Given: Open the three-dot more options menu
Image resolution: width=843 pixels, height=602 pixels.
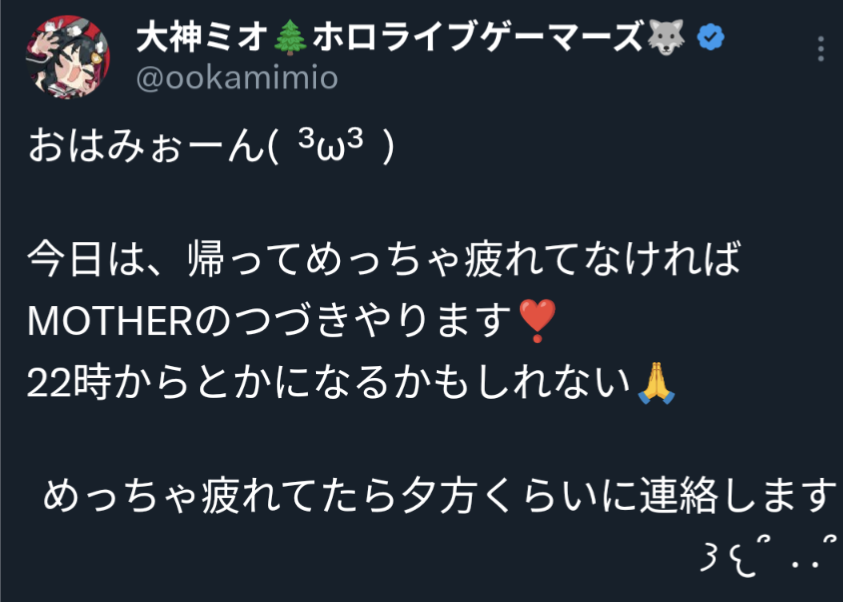Looking at the screenshot, I should pyautogui.click(x=820, y=49).
